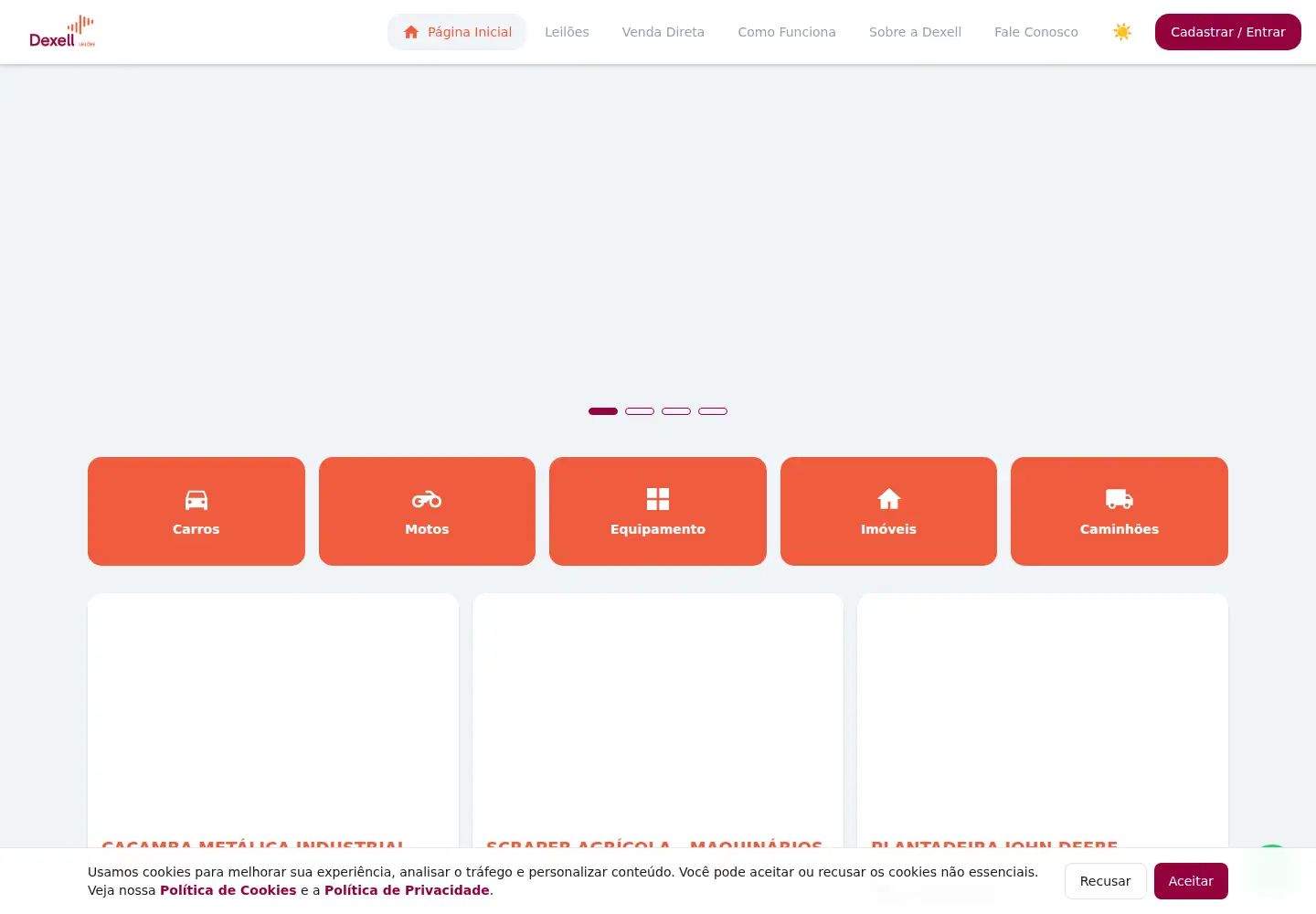The height and width of the screenshot is (914, 1316).
Task: Open Sobre a Dexell
Action: (x=915, y=32)
